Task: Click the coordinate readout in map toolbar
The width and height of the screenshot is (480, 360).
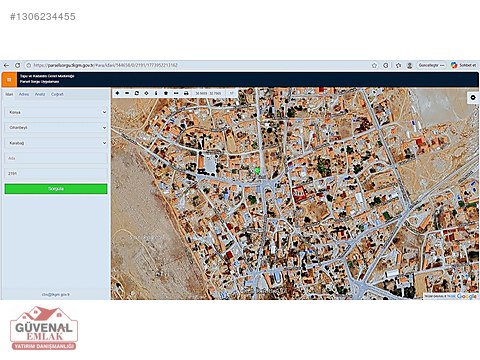Action: [x=208, y=93]
